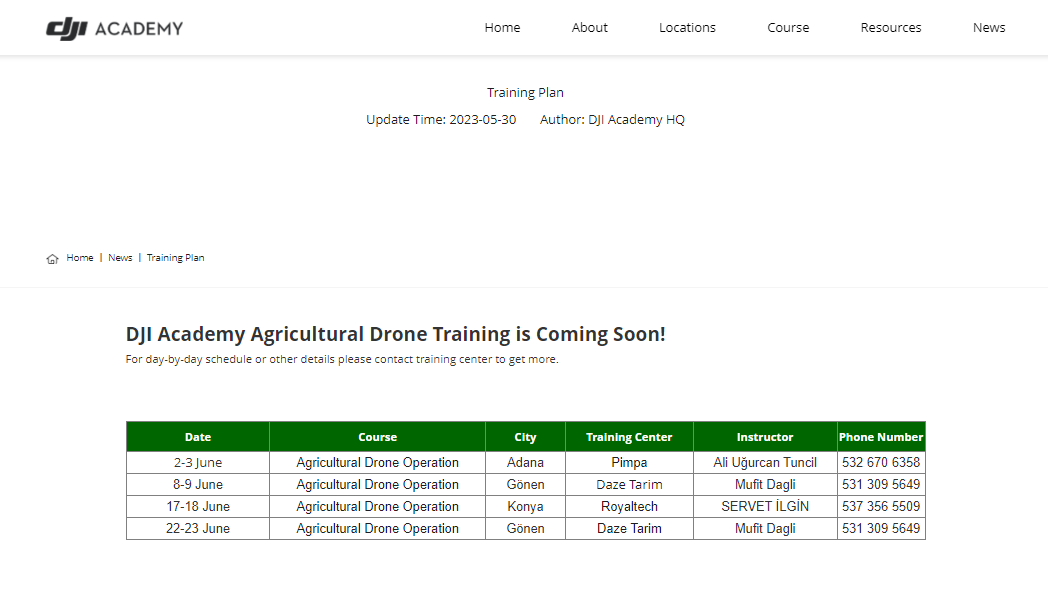Click the City column header
The image size is (1048, 599).
pyautogui.click(x=525, y=437)
